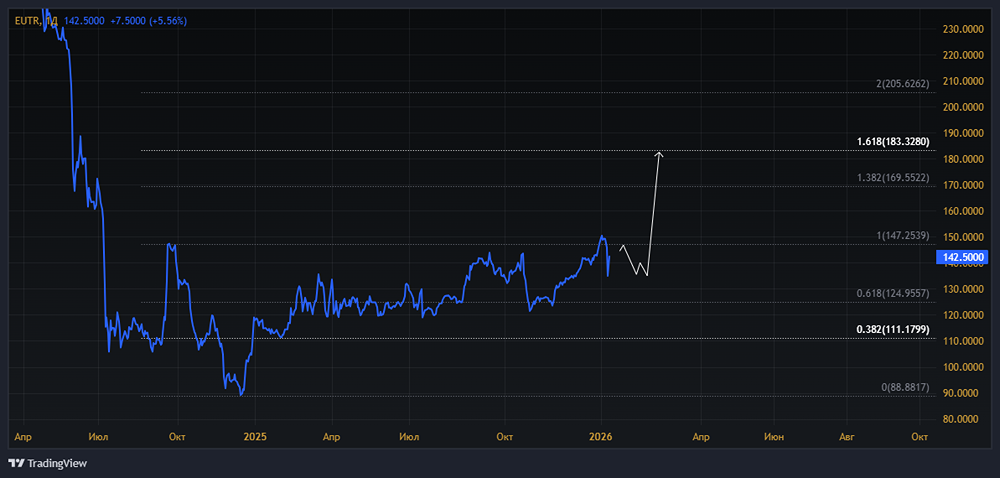The height and width of the screenshot is (478, 1000).
Task: Click the Апр label following 2026
Action: tap(701, 437)
